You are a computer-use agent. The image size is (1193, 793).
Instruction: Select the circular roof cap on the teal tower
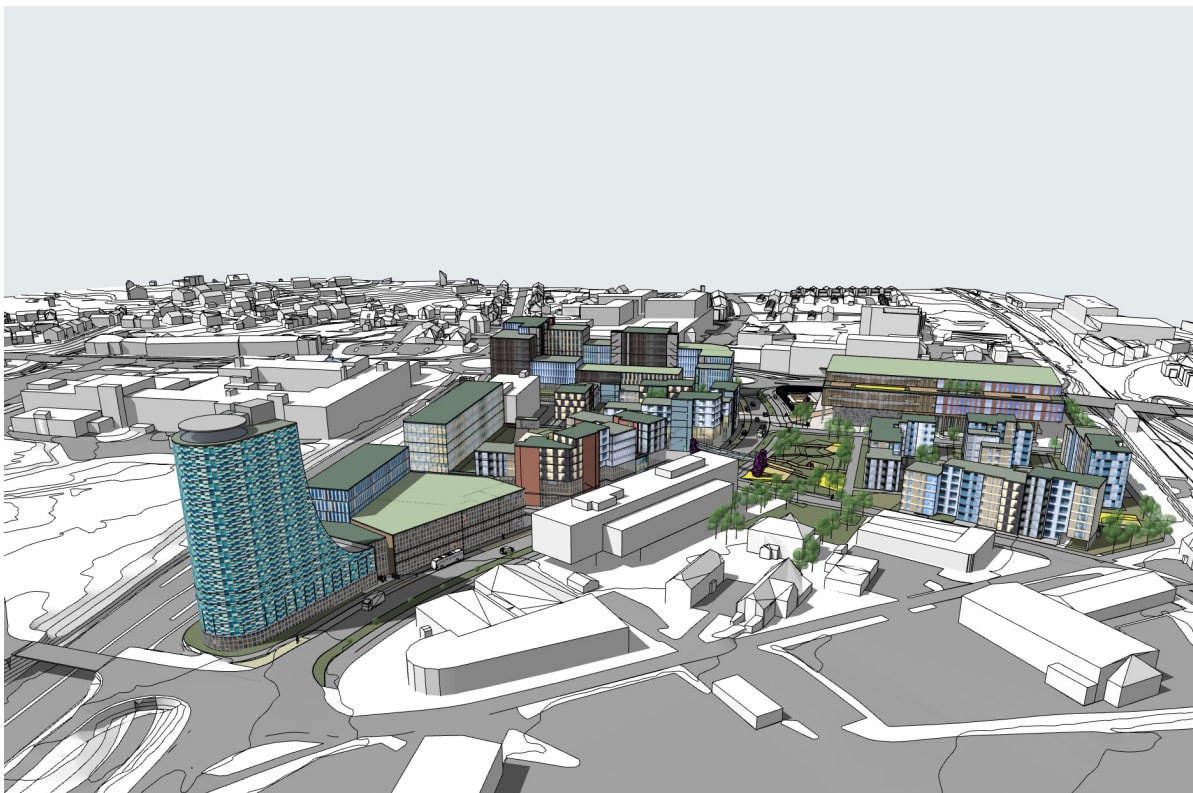coord(211,429)
